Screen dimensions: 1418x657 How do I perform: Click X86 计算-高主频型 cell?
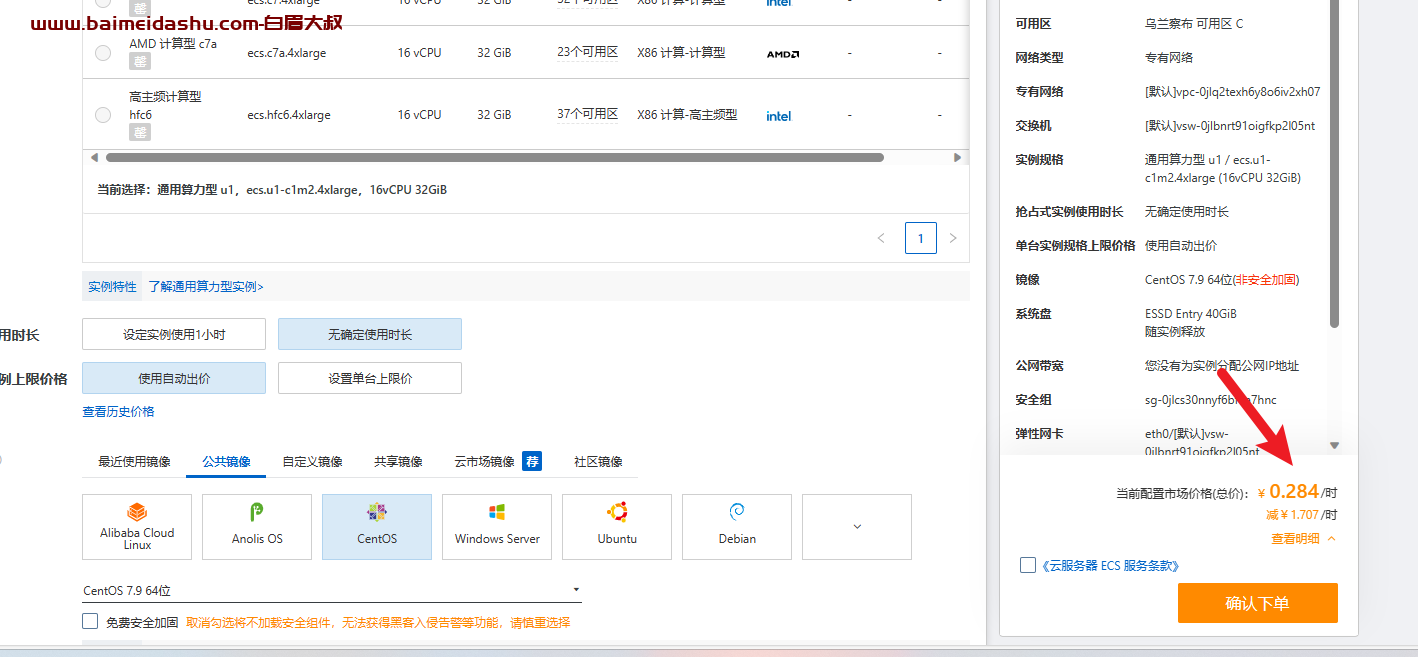click(687, 115)
